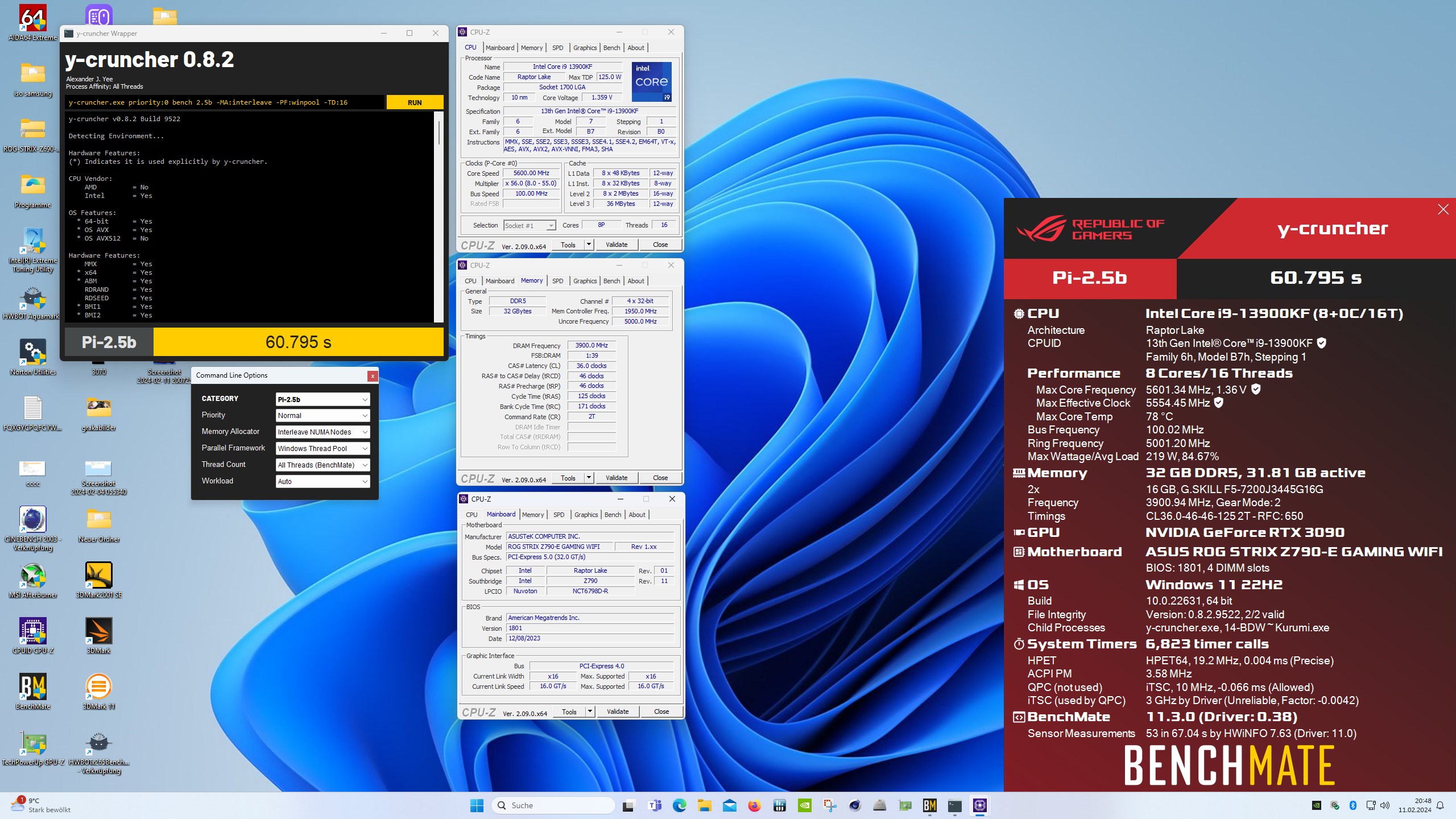Open NVIDIA app in taskbar
The height and width of the screenshot is (819, 1456).
click(x=804, y=805)
